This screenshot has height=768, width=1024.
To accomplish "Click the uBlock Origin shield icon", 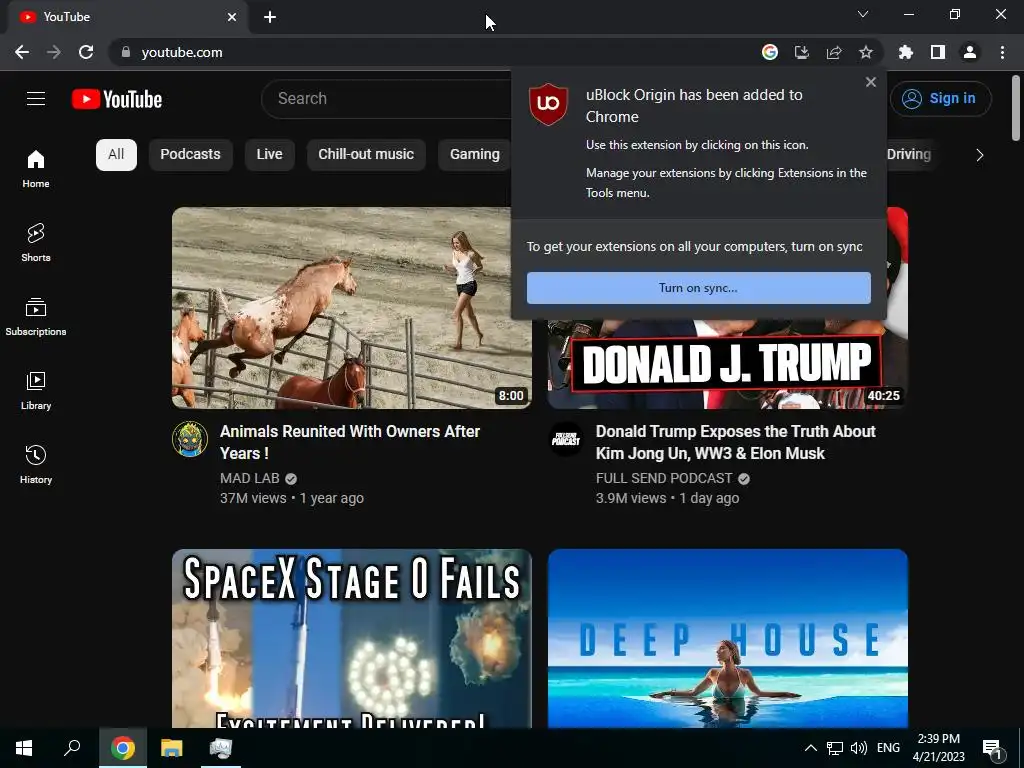I will point(548,104).
